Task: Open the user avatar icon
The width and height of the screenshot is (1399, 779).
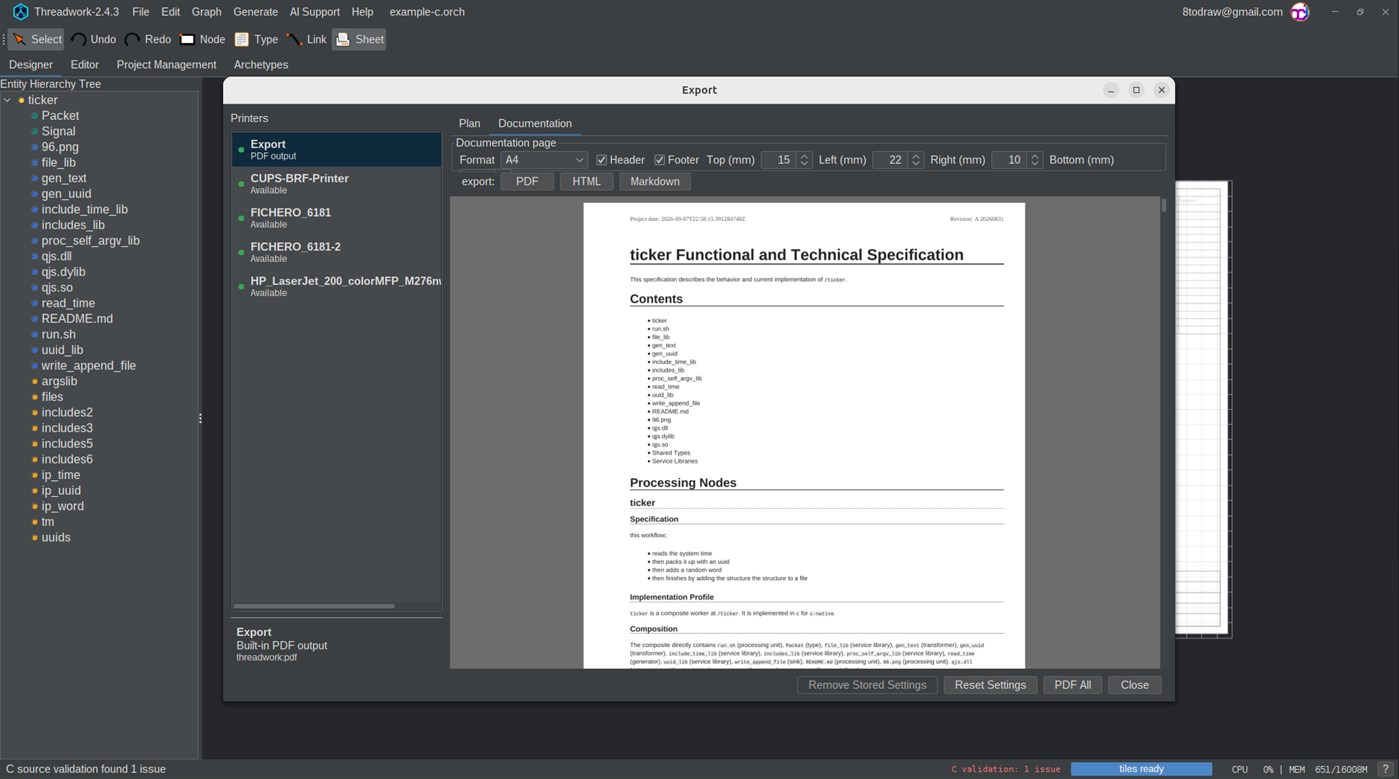Action: click(1300, 12)
